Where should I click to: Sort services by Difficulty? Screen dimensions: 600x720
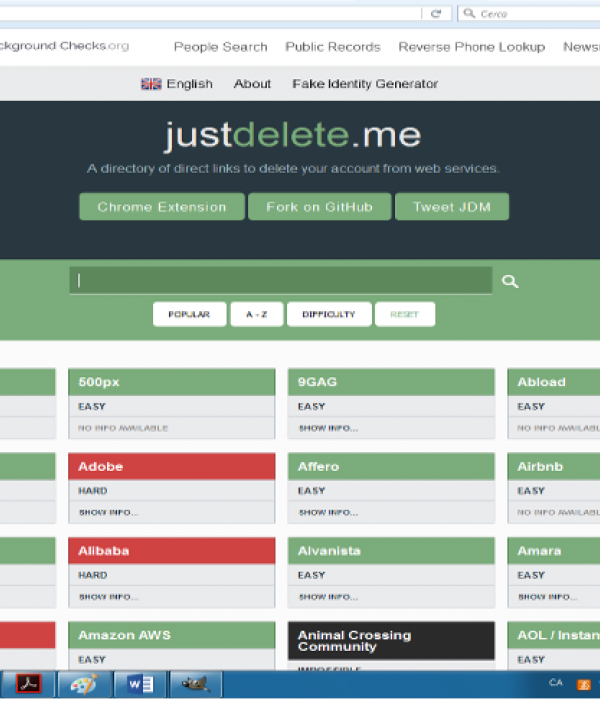(329, 314)
